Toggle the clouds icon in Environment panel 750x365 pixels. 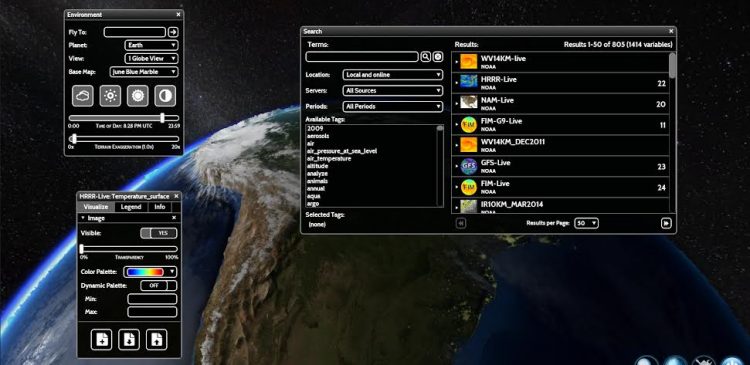pos(83,96)
